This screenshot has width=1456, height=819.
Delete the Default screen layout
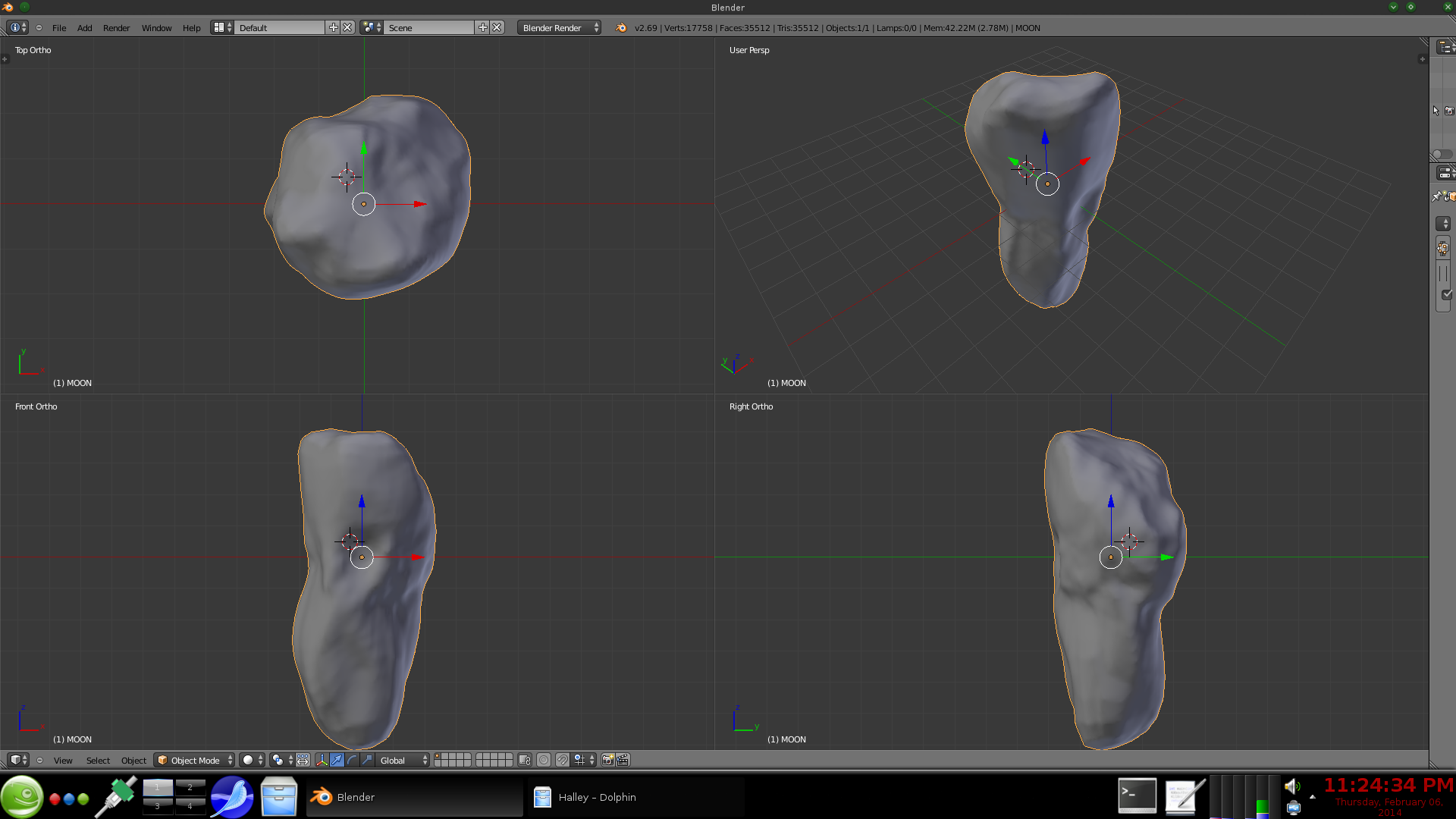pyautogui.click(x=347, y=27)
